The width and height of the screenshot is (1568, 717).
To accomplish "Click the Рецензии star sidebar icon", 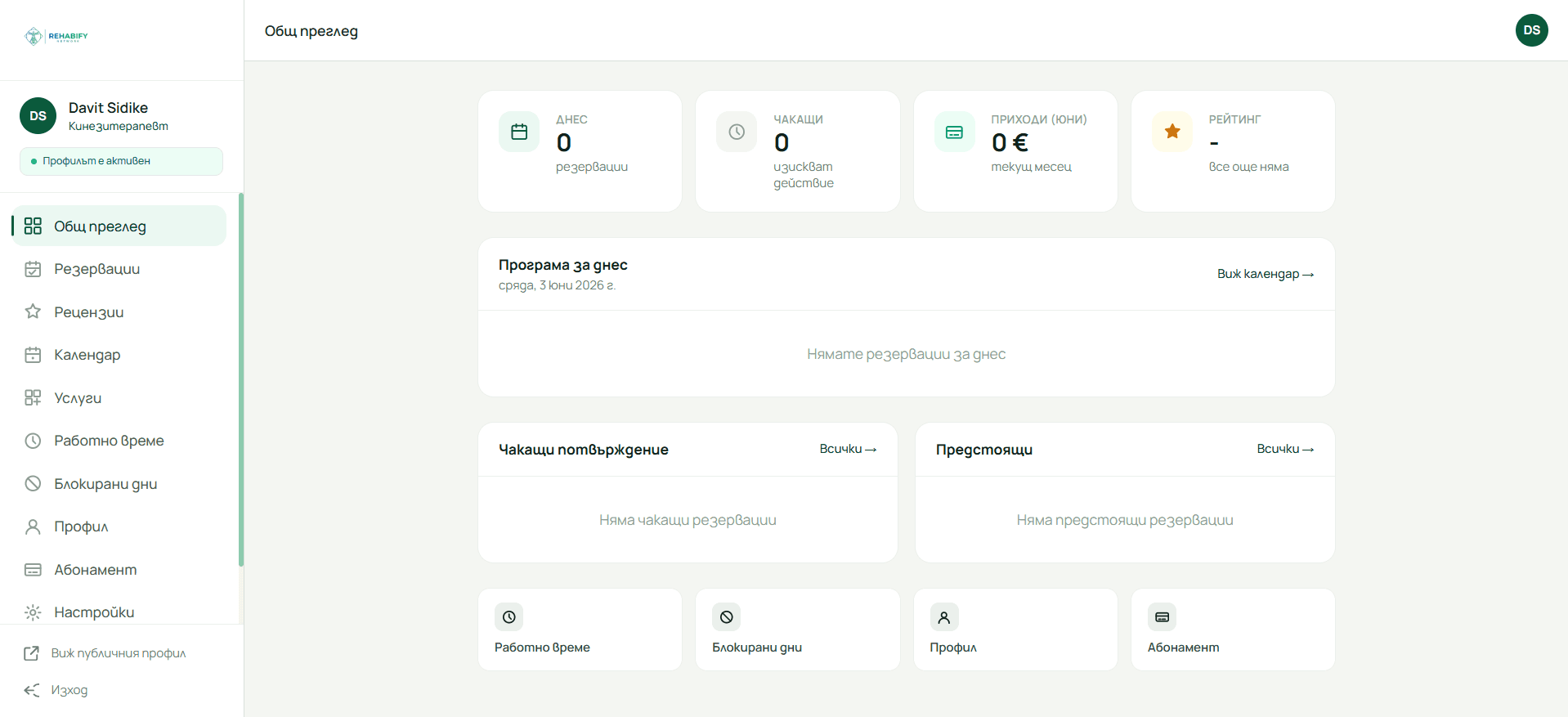I will pos(33,311).
